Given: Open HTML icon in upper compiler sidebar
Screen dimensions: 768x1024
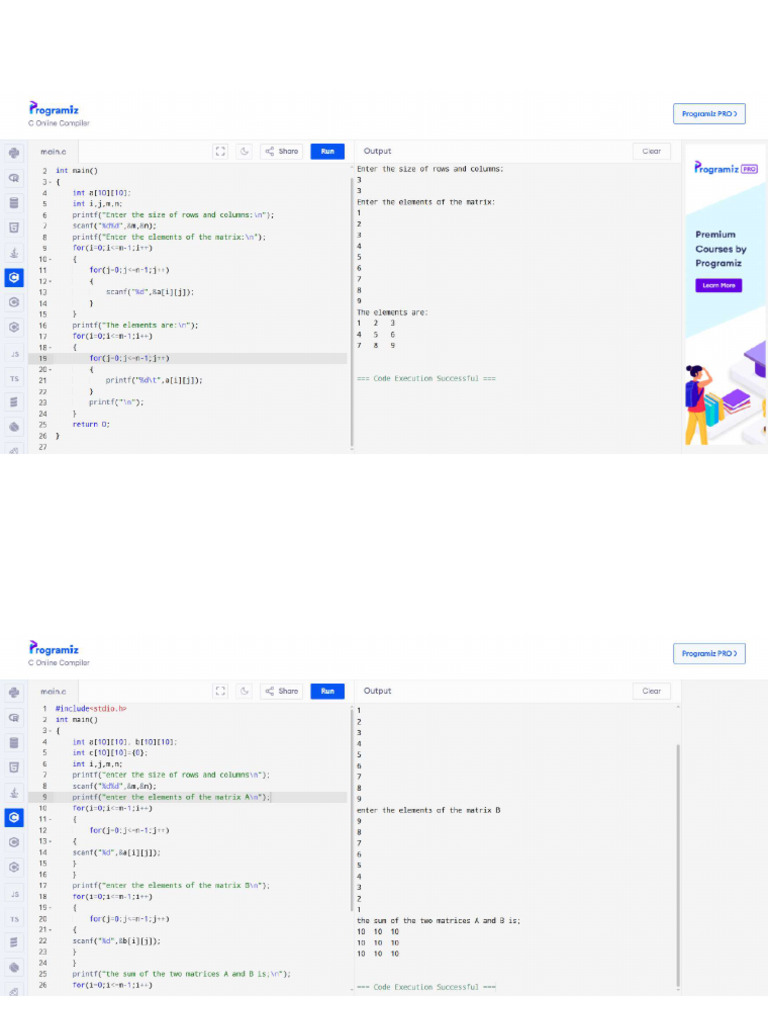Looking at the screenshot, I should click(14, 227).
